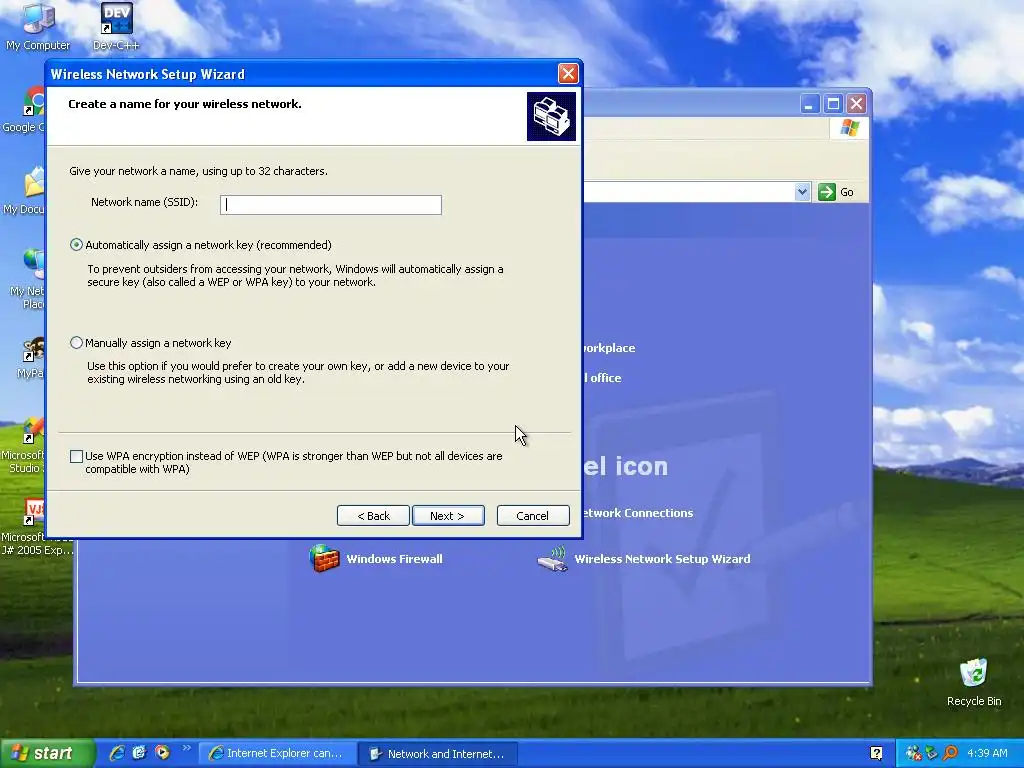The width and height of the screenshot is (1024, 768).
Task: Open the Windows Firewall link
Action: click(x=394, y=559)
